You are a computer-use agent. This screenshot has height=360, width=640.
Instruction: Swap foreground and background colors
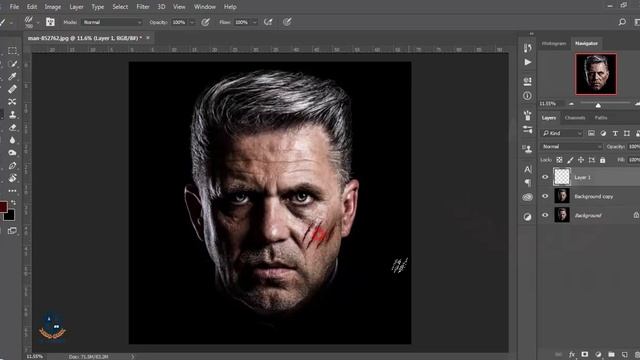point(13,203)
